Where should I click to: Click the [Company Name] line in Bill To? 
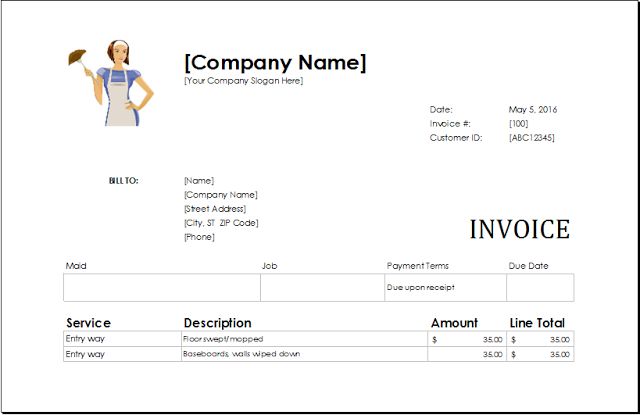[221, 195]
